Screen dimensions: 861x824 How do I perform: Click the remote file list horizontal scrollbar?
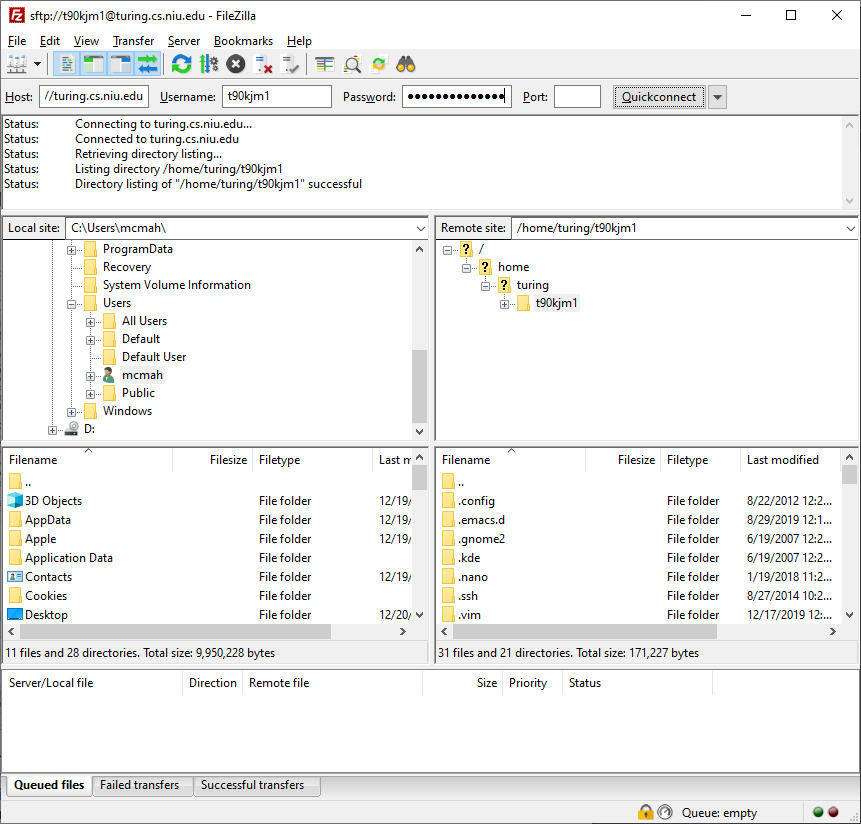(585, 632)
